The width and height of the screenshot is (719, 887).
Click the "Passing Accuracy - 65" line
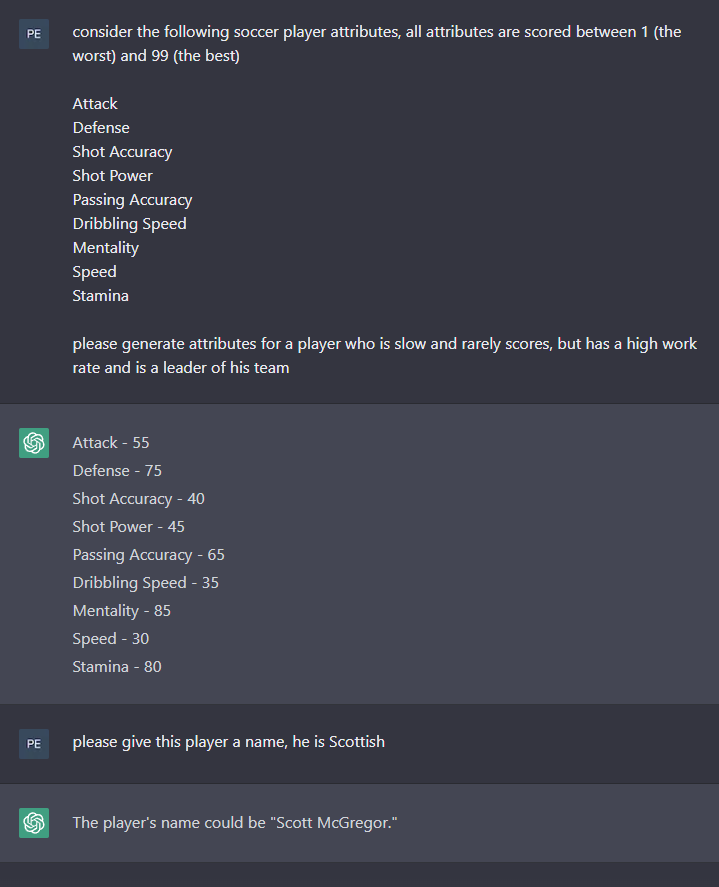[x=148, y=555]
